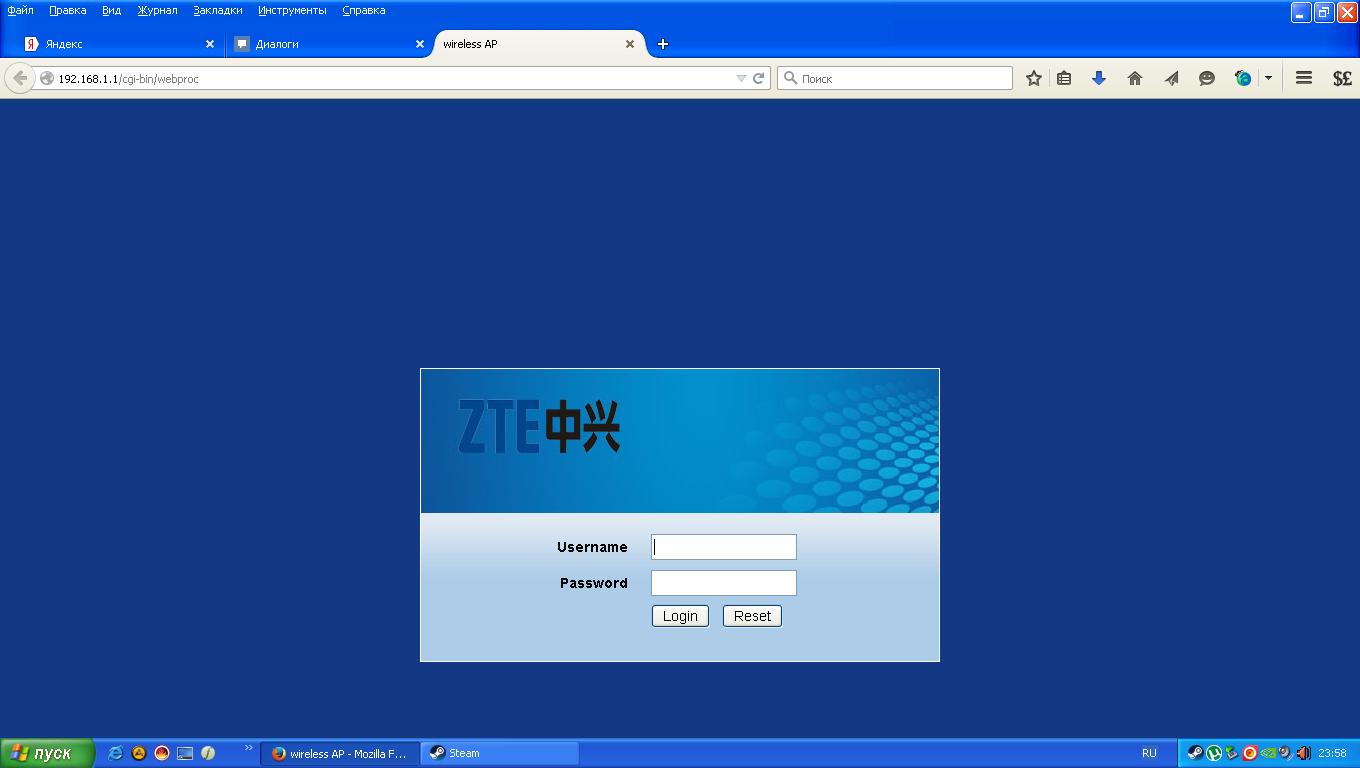Click the bookmark star icon
This screenshot has width=1360, height=768.
click(1034, 78)
